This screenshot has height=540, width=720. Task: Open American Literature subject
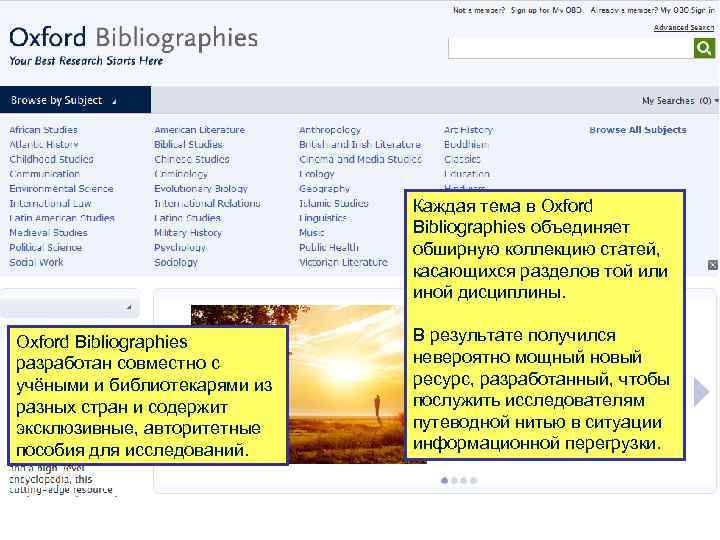pyautogui.click(x=199, y=130)
